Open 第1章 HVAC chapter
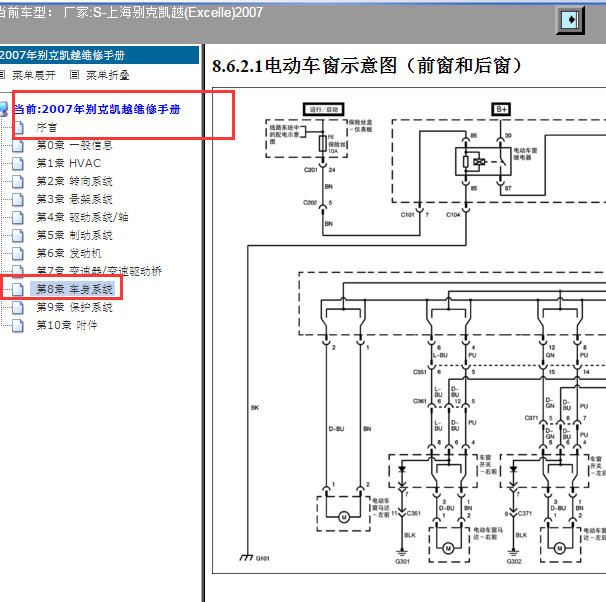606x602 pixels. pos(68,163)
